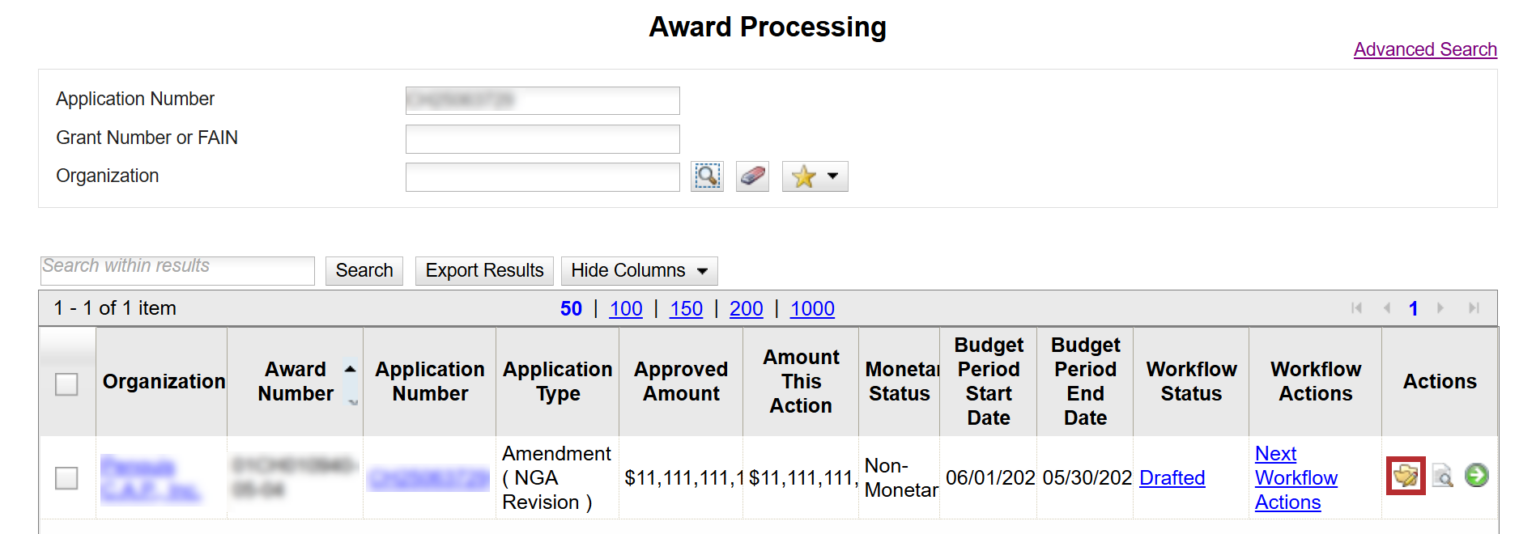The height and width of the screenshot is (534, 1536).
Task: Sort by Award Number column
Action: (296, 382)
